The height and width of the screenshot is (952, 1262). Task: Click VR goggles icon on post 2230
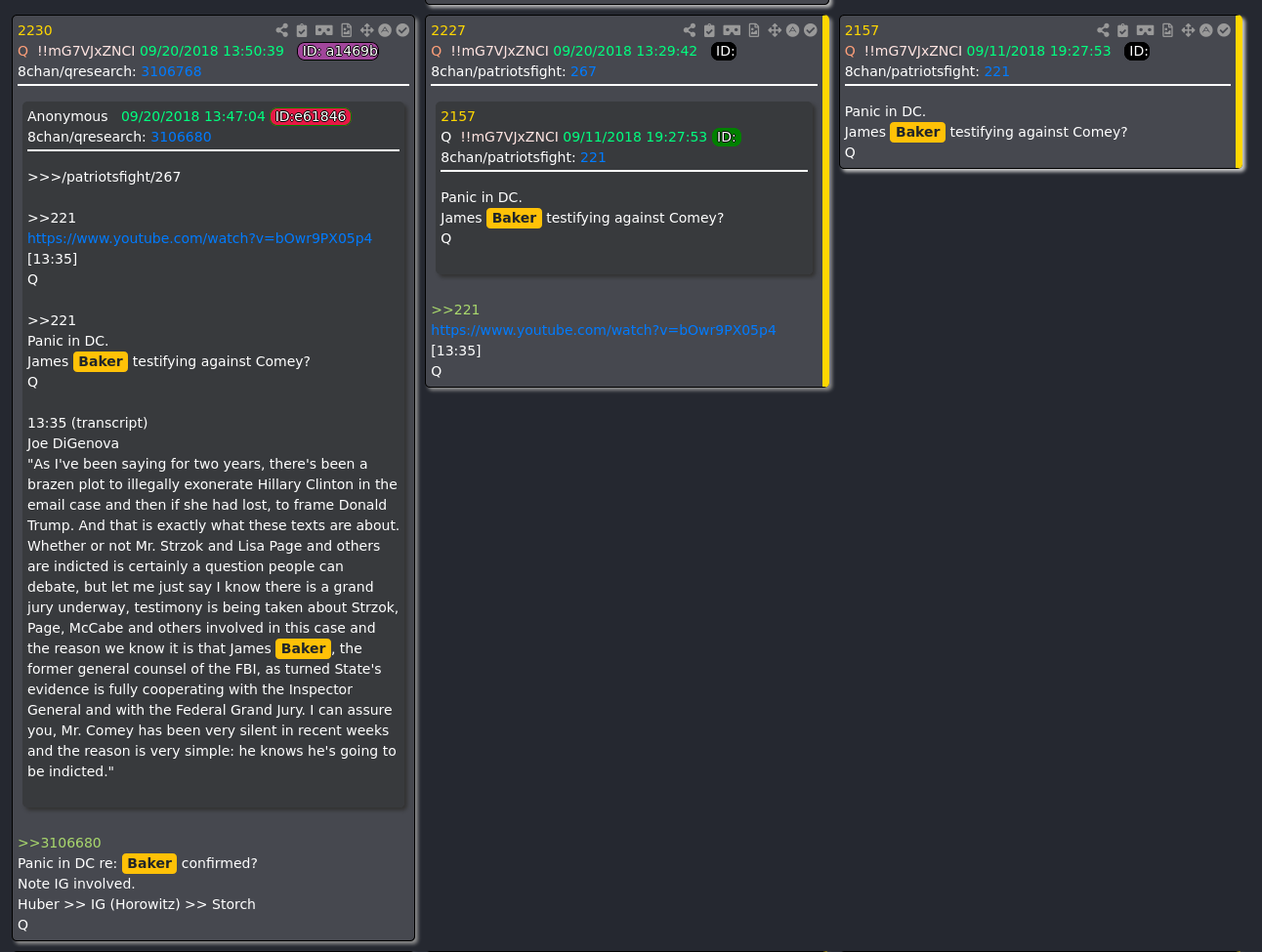click(324, 30)
